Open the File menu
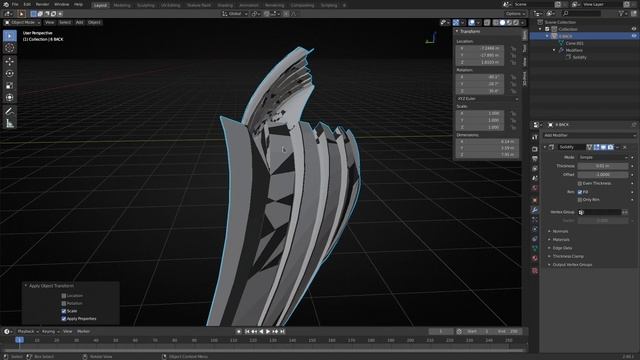 tap(15, 4)
